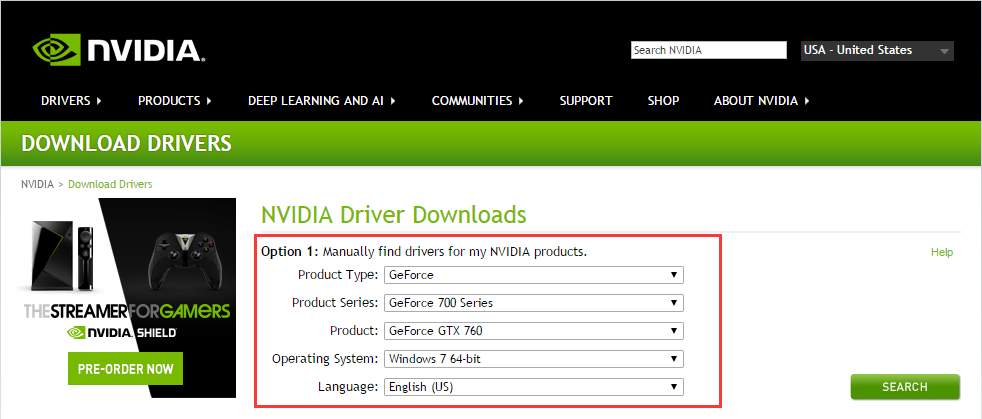Image resolution: width=982 pixels, height=419 pixels.
Task: Click the NVIDIA logo
Action: (x=119, y=50)
